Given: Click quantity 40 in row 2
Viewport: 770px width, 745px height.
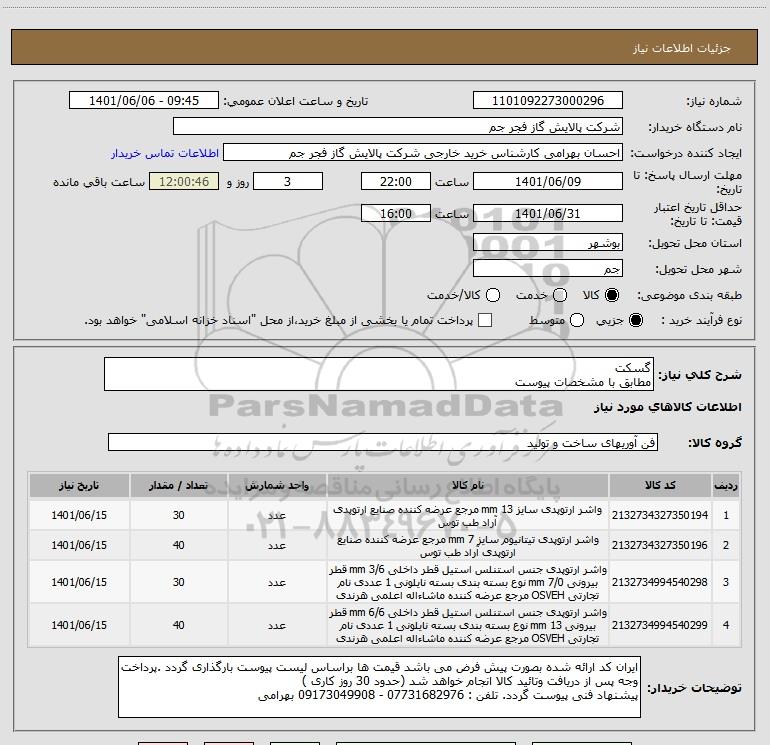Looking at the screenshot, I should 178,545.
